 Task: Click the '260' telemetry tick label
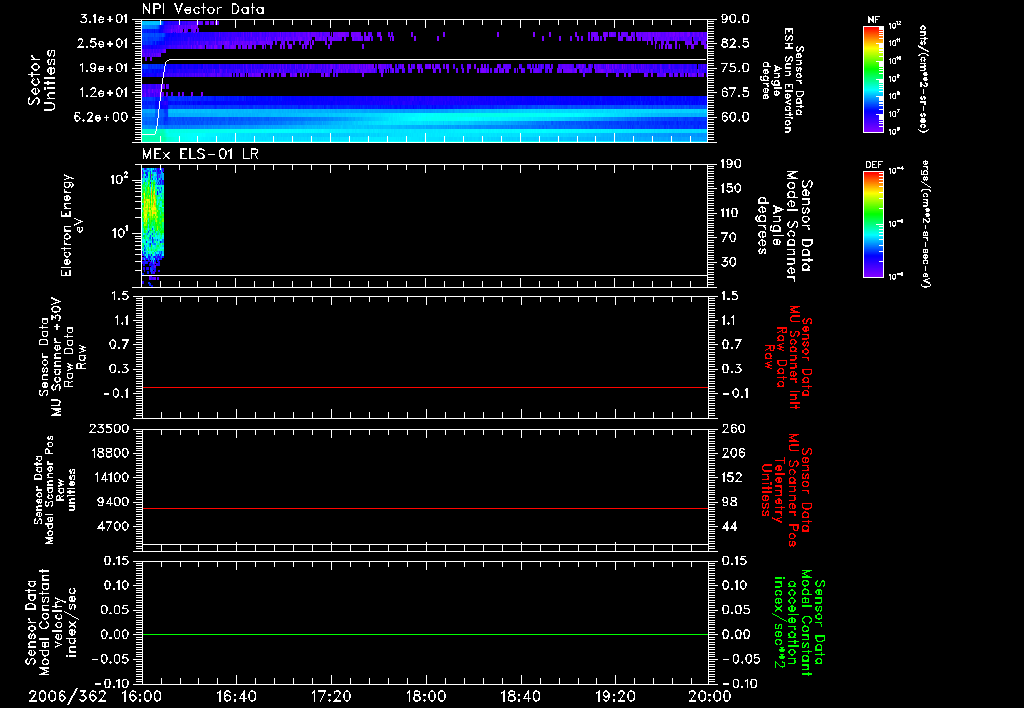[732, 428]
